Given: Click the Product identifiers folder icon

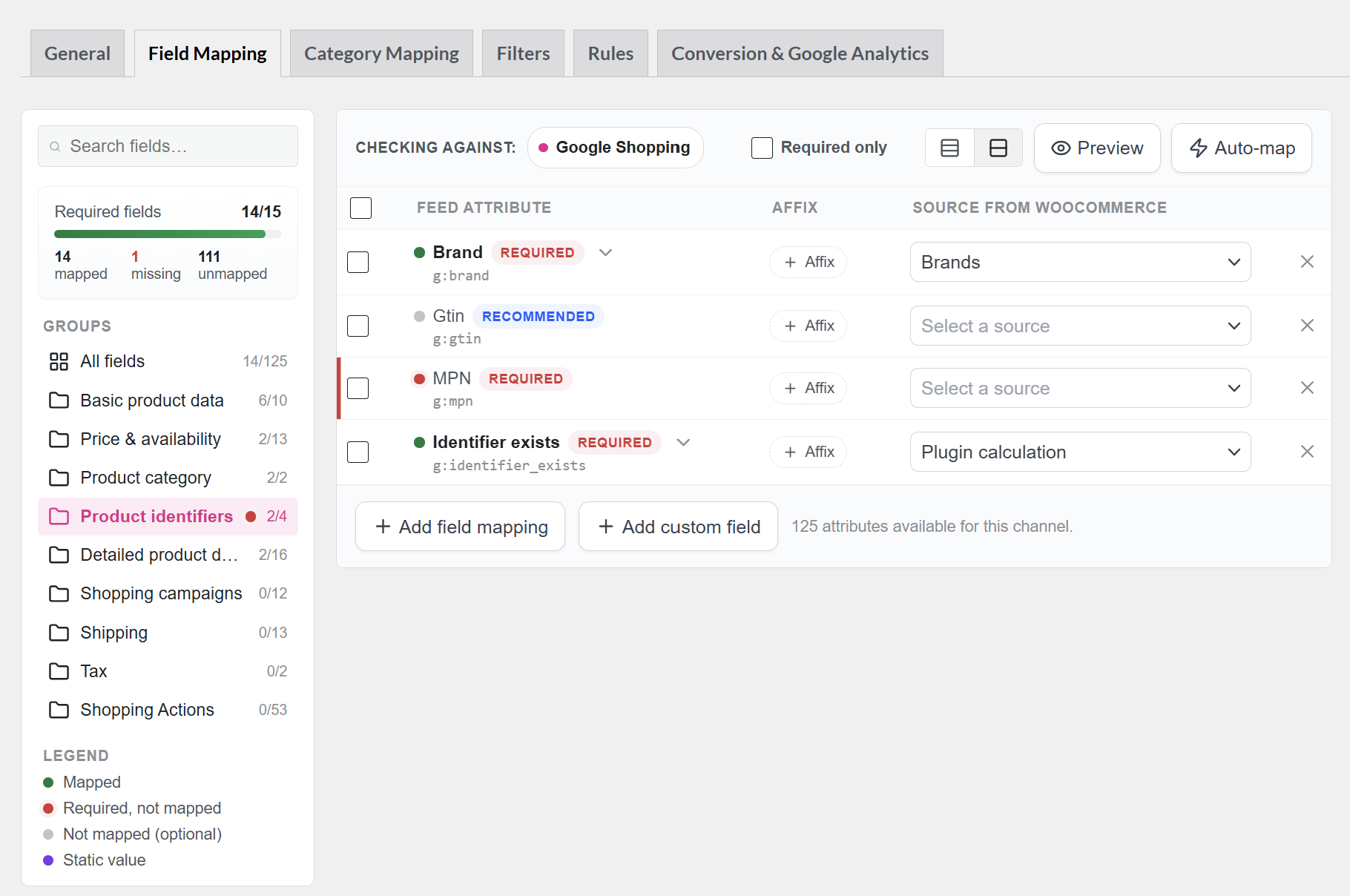Looking at the screenshot, I should coord(59,516).
